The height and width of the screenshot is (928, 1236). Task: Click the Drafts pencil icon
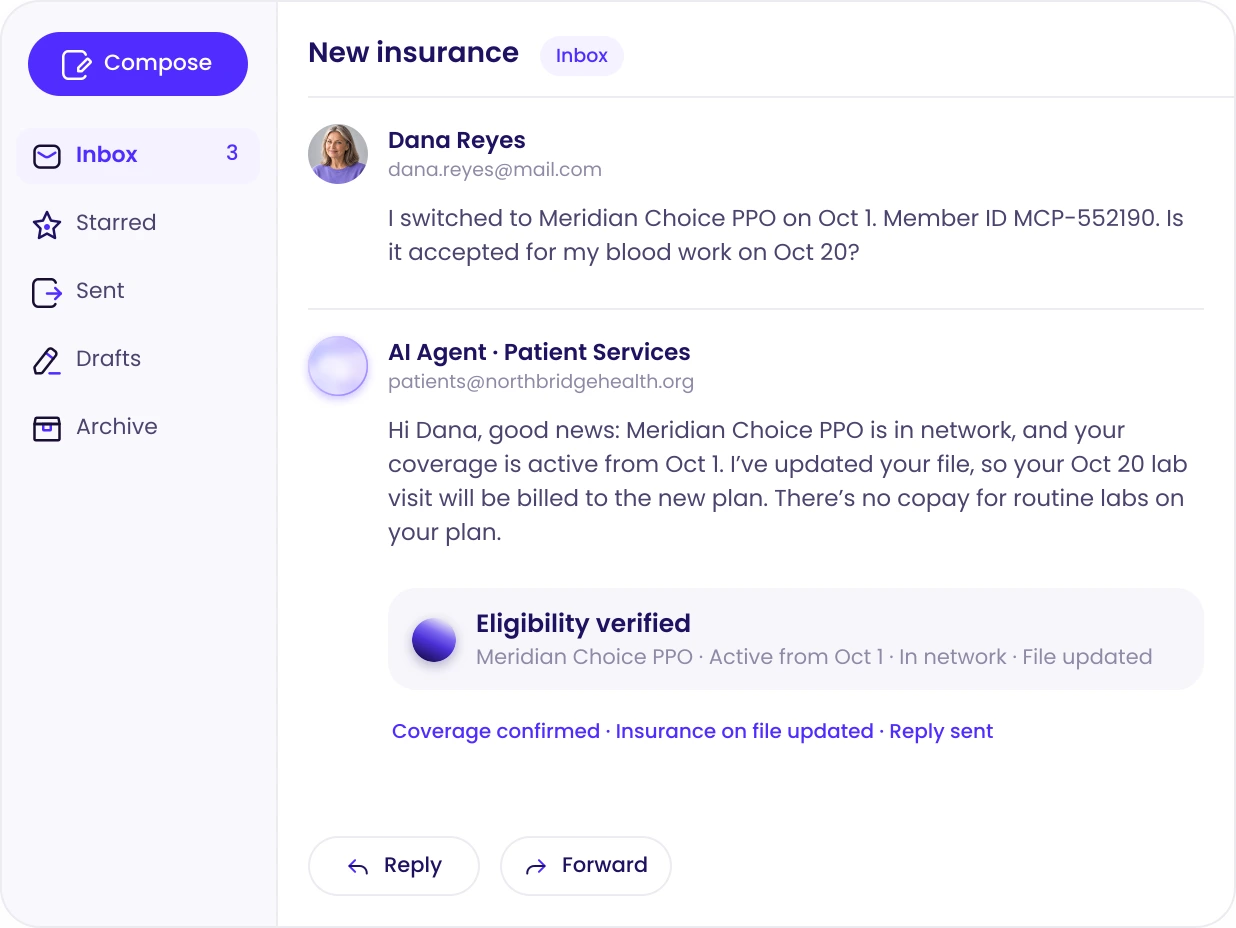47,360
